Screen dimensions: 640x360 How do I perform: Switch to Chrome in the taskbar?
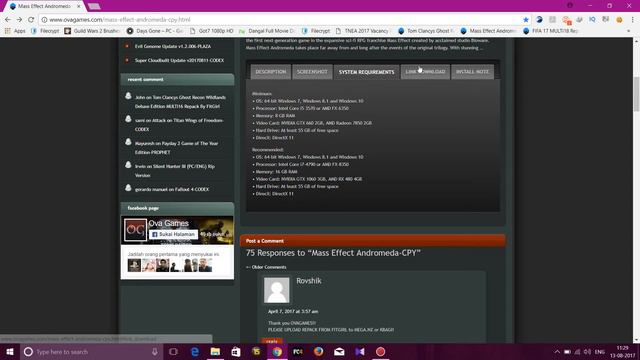[277, 351]
